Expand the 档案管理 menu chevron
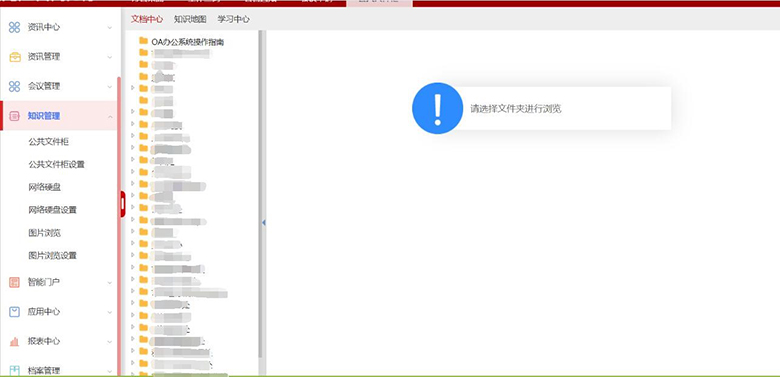The width and height of the screenshot is (780, 377). point(110,371)
